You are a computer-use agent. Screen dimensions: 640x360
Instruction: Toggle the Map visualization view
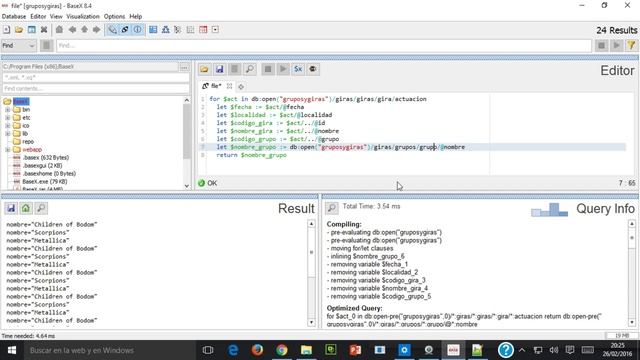pyautogui.click(x=153, y=30)
